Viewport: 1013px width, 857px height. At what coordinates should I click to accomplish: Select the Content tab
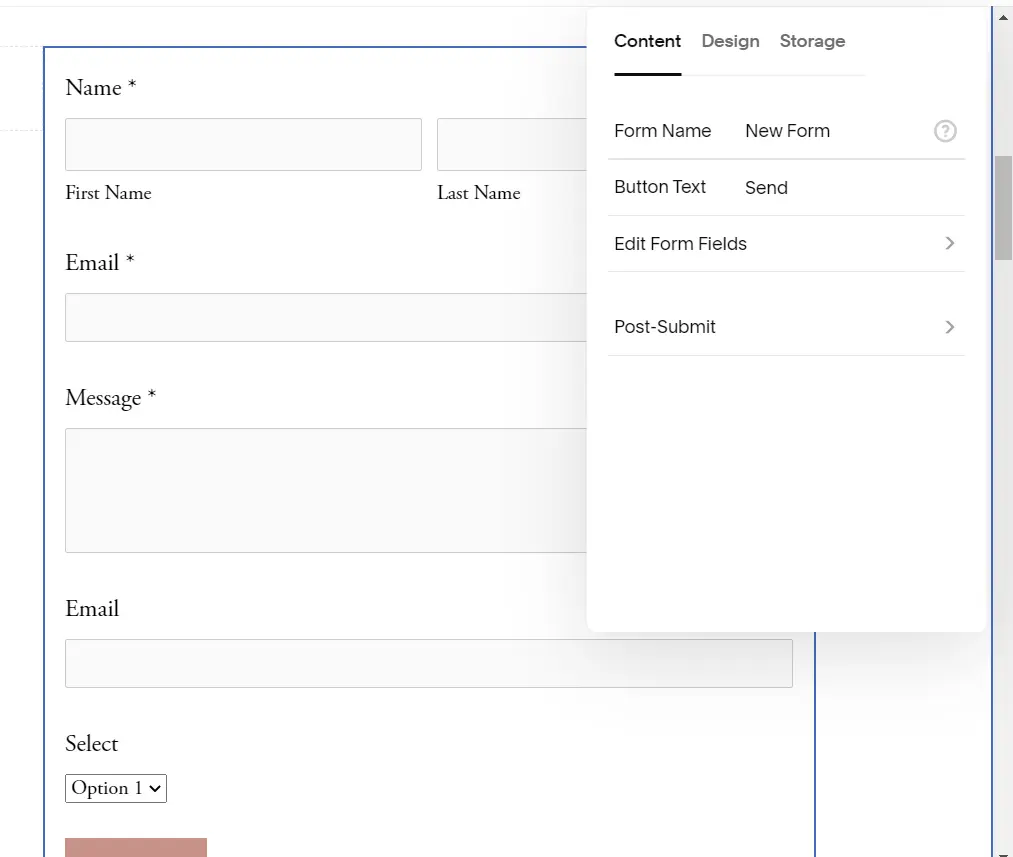[647, 41]
